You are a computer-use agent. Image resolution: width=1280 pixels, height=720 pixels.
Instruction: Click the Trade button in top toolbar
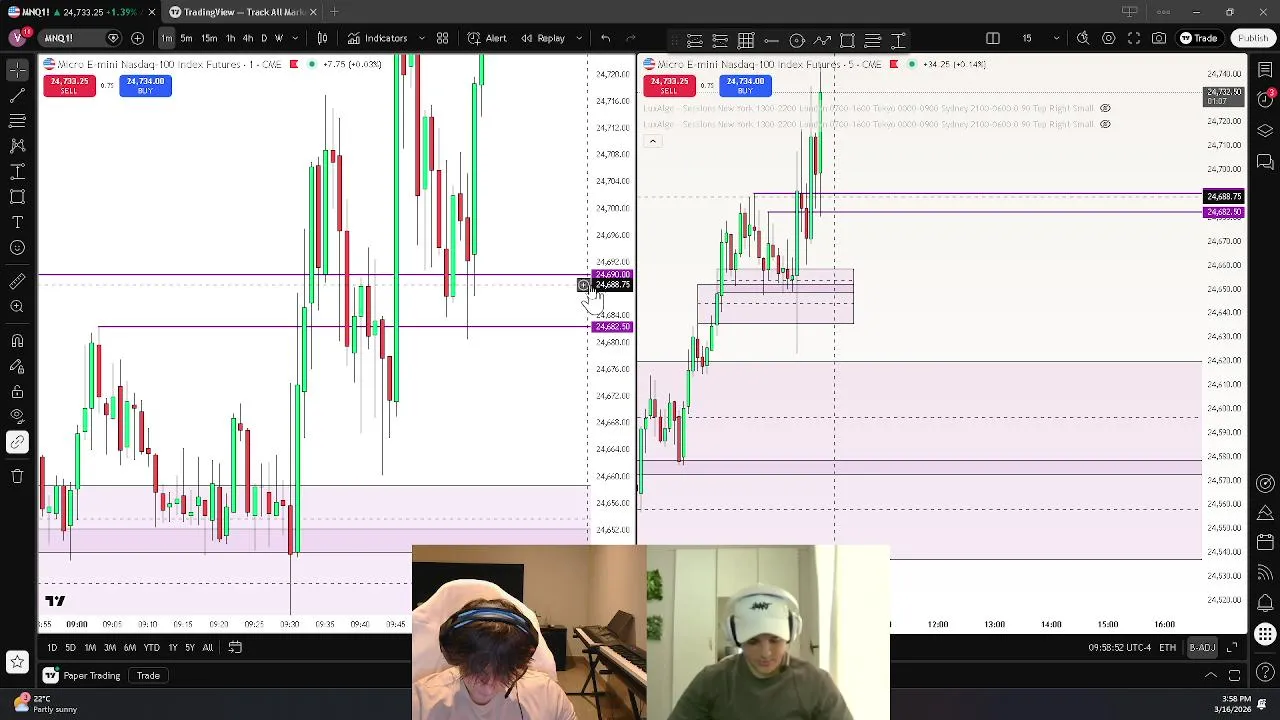(1198, 38)
